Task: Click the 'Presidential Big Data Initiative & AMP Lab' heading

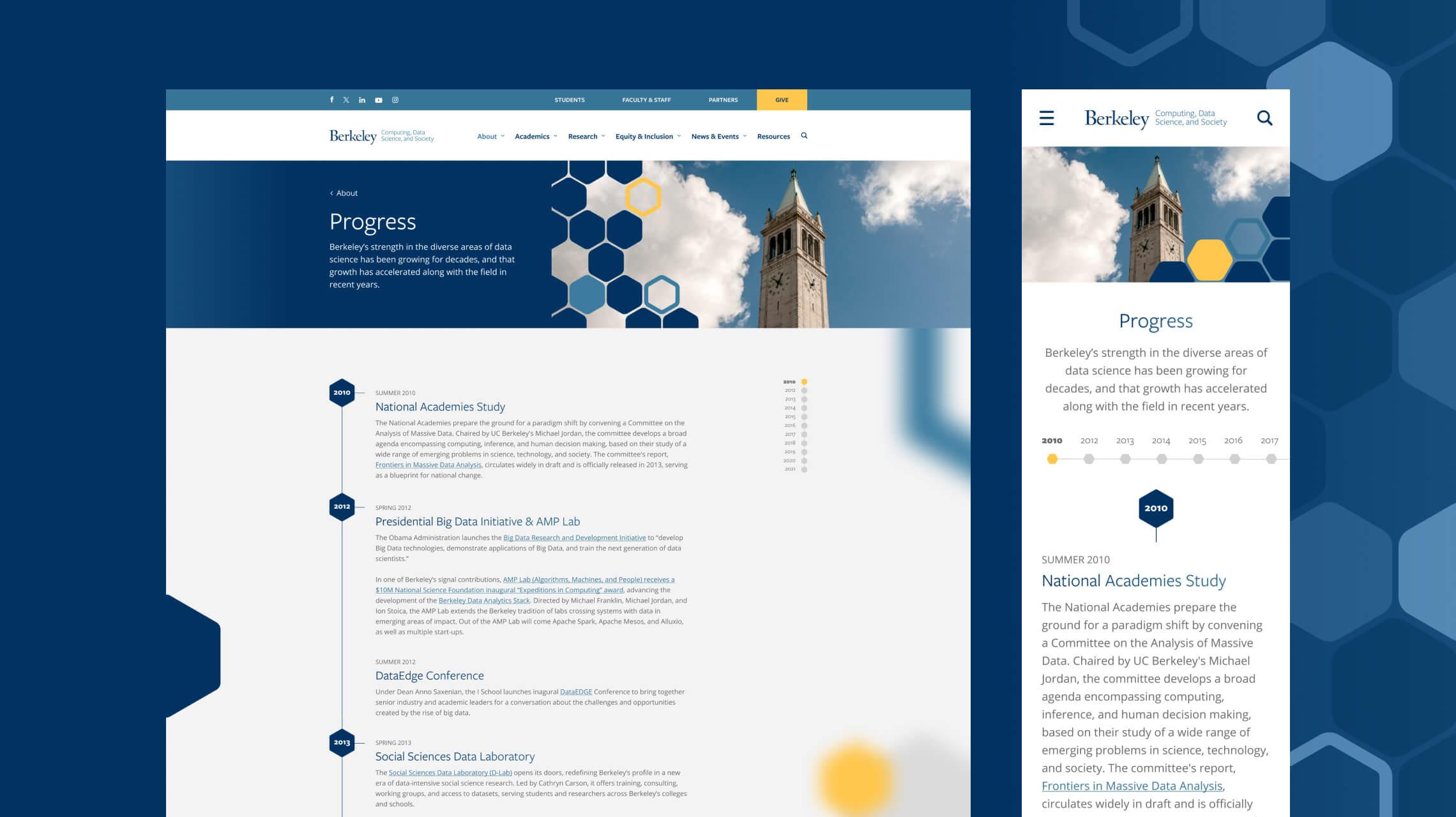Action: pos(478,522)
